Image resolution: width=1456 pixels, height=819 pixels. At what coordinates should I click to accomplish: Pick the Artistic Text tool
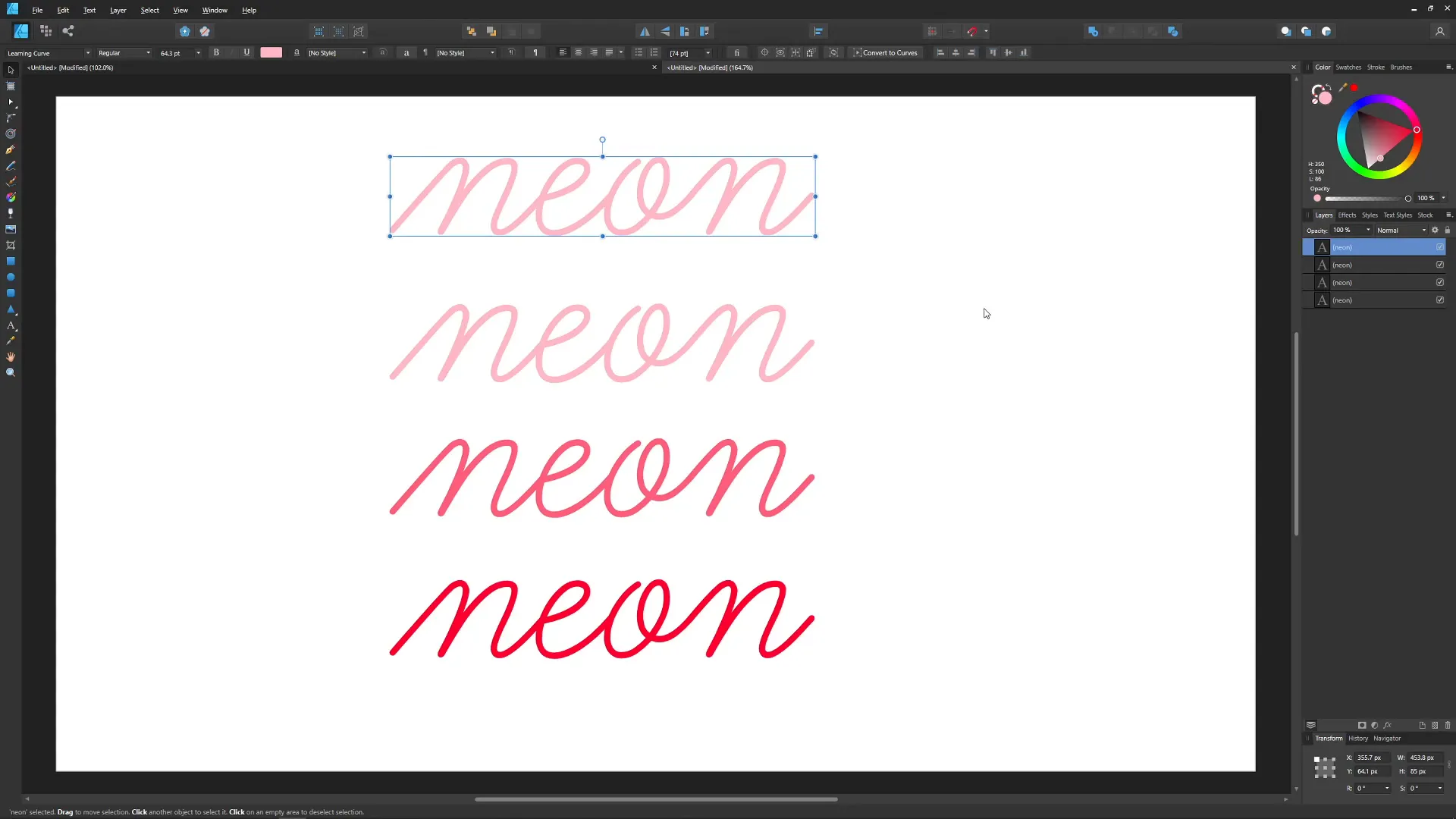(11, 325)
